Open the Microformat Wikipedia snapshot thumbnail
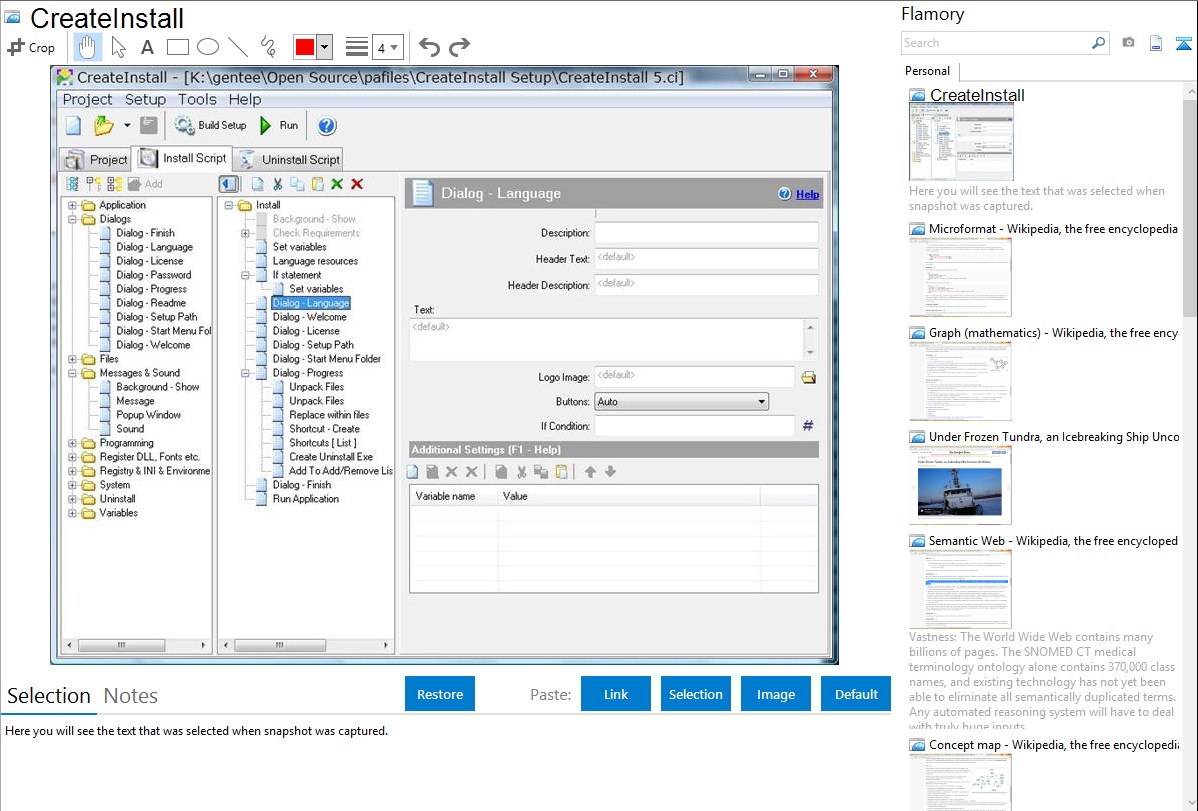This screenshot has height=811, width=1198. pyautogui.click(x=960, y=277)
